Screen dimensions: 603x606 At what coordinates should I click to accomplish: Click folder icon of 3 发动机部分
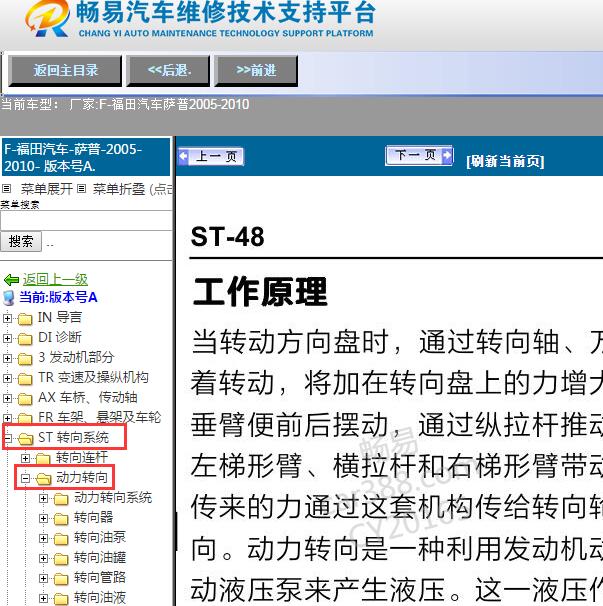pos(25,359)
